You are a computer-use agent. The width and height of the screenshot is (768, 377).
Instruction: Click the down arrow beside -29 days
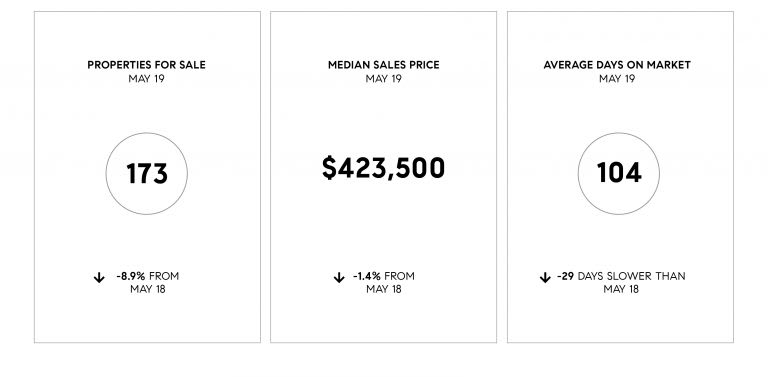pyautogui.click(x=545, y=278)
